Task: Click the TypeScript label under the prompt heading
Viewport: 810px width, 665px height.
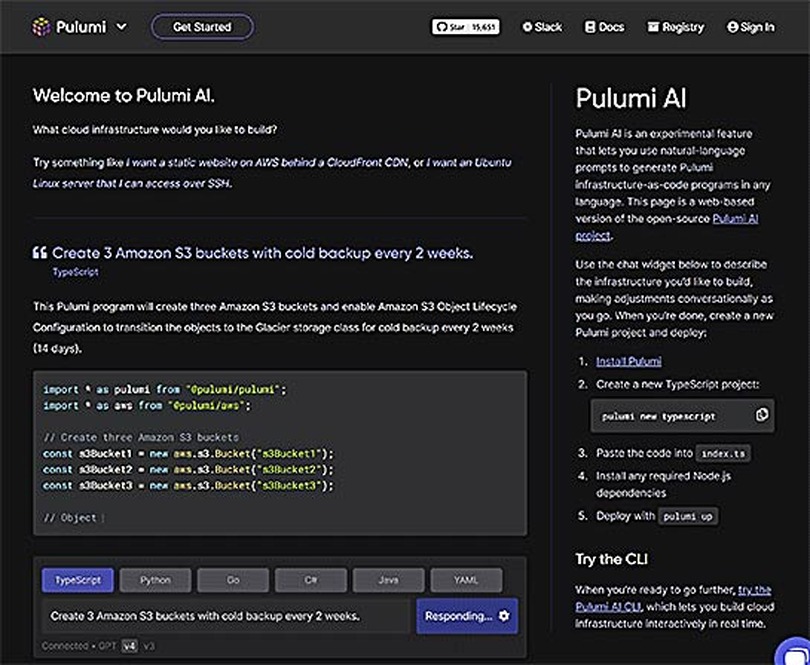Action: point(75,272)
